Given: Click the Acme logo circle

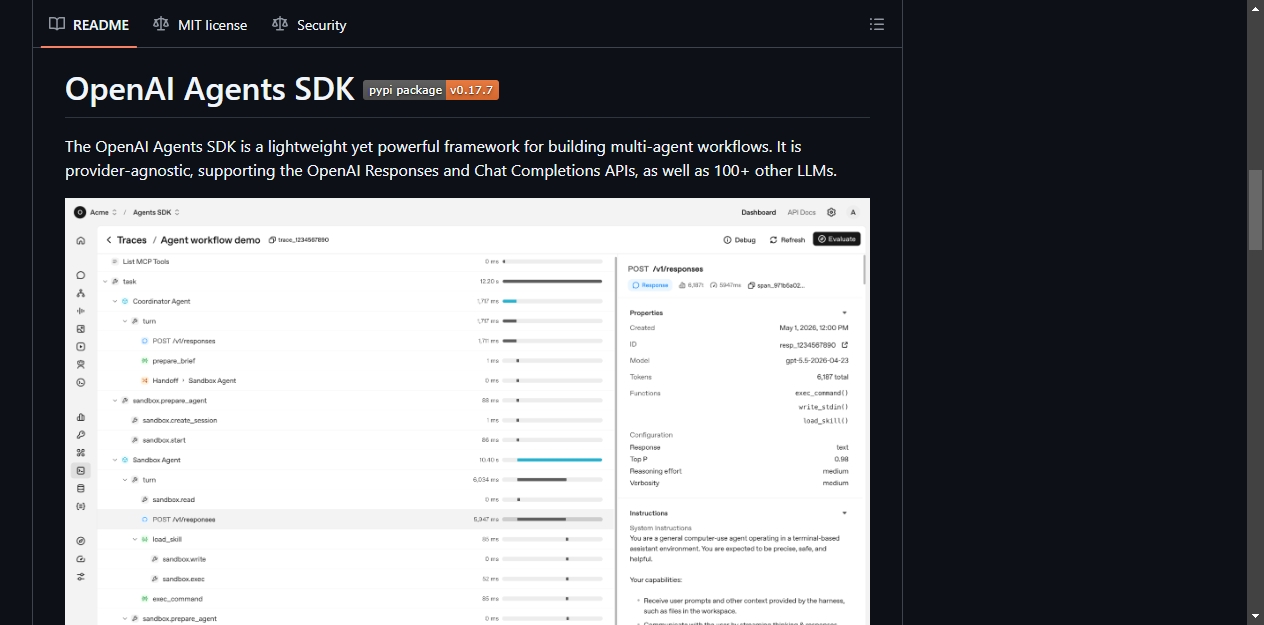Looking at the screenshot, I should click(x=80, y=212).
